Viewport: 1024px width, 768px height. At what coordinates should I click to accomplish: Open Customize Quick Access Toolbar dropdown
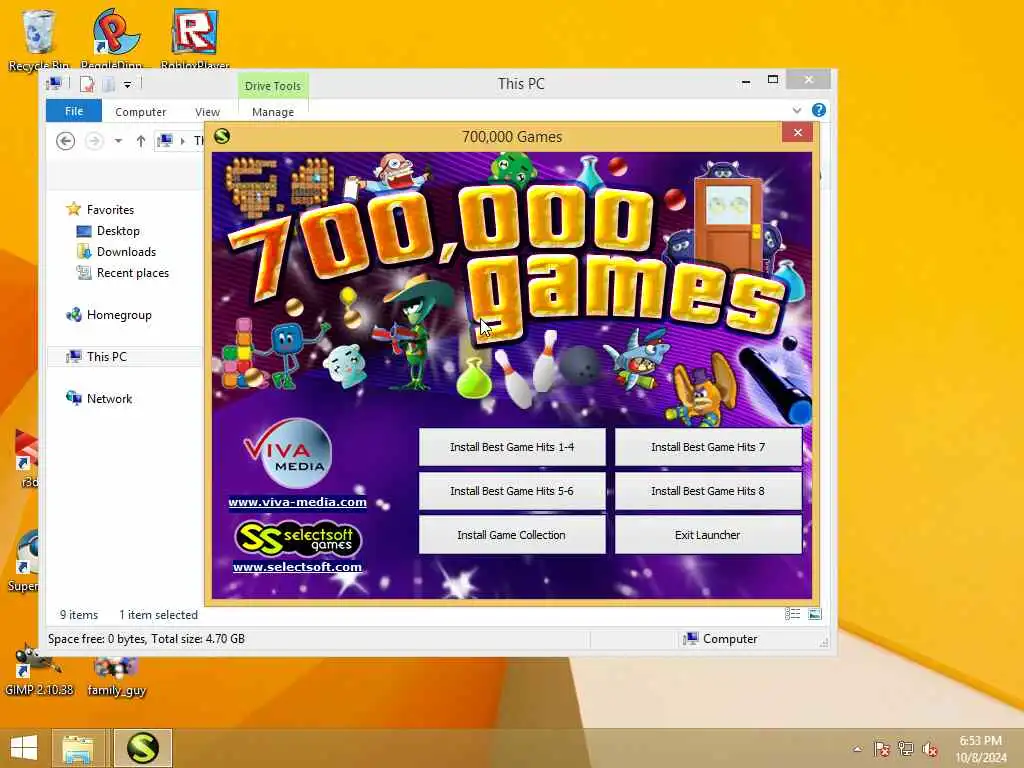click(x=127, y=84)
